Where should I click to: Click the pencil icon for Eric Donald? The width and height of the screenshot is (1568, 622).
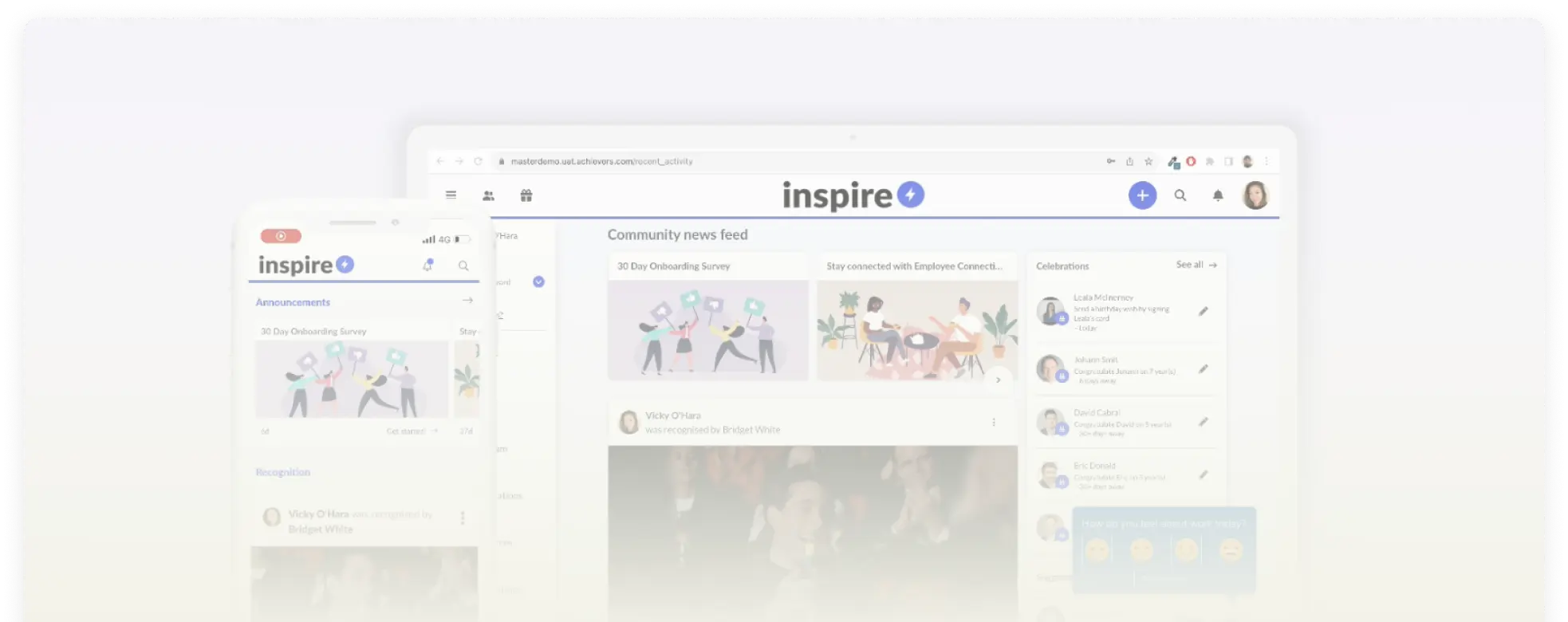pos(1204,474)
